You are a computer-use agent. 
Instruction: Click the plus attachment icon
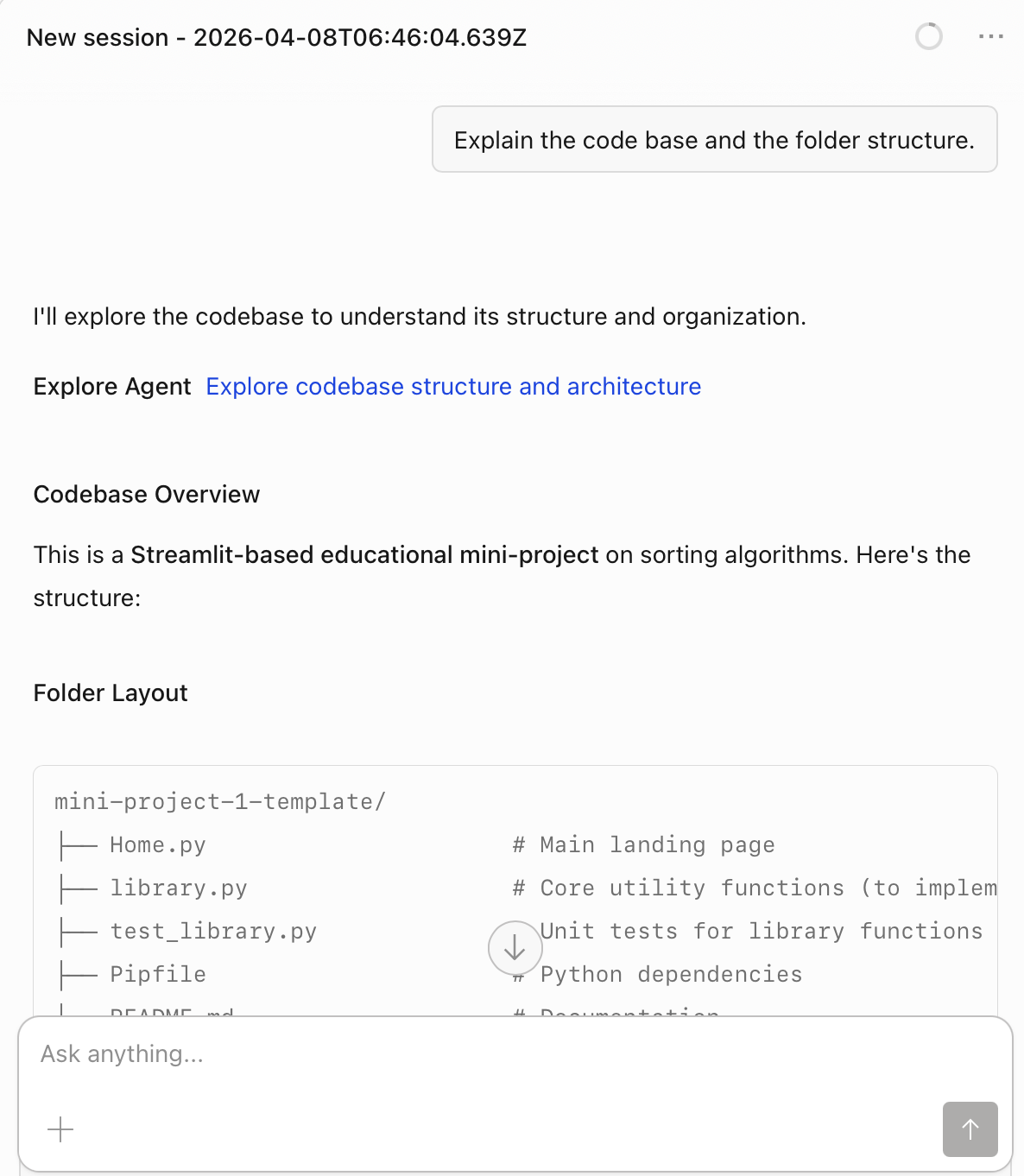pyautogui.click(x=60, y=1129)
